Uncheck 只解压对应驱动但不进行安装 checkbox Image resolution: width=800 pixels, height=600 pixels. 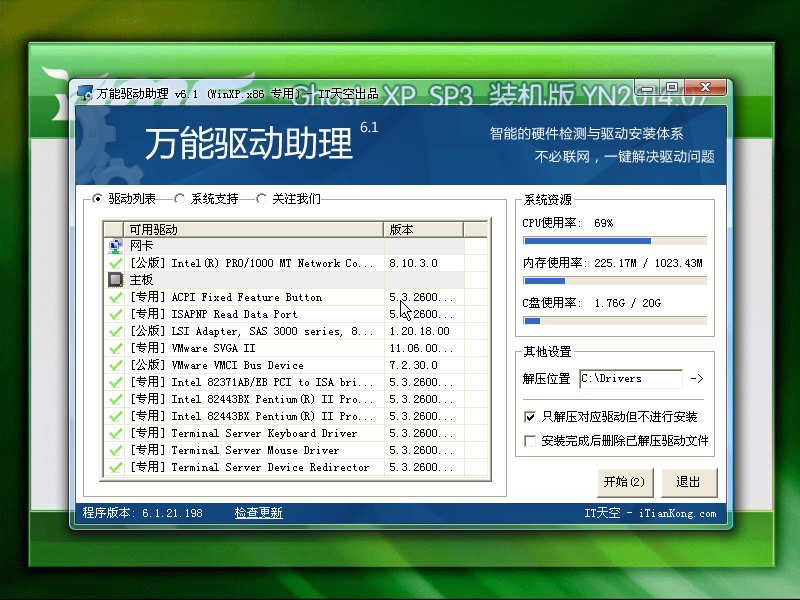click(x=530, y=417)
